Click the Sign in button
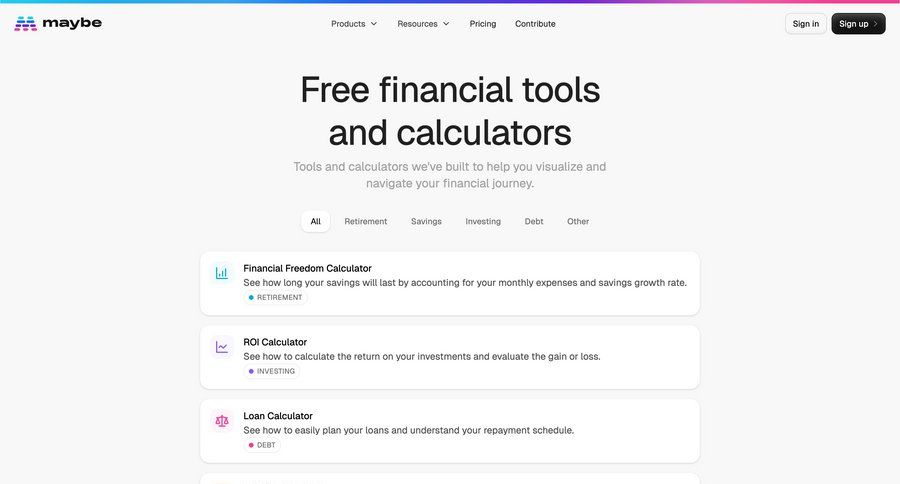 point(806,24)
